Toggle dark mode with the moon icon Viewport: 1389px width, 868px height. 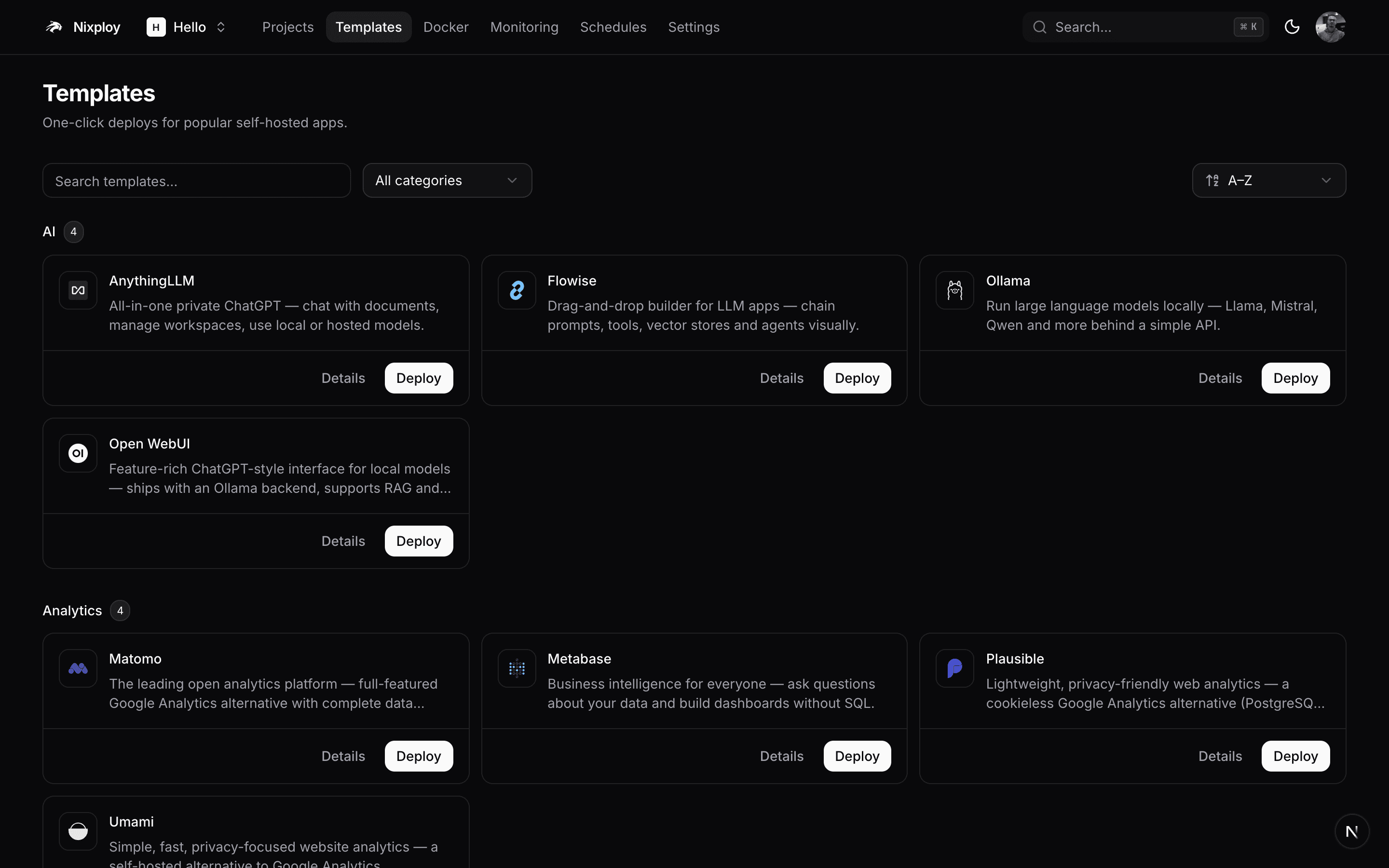pyautogui.click(x=1292, y=27)
